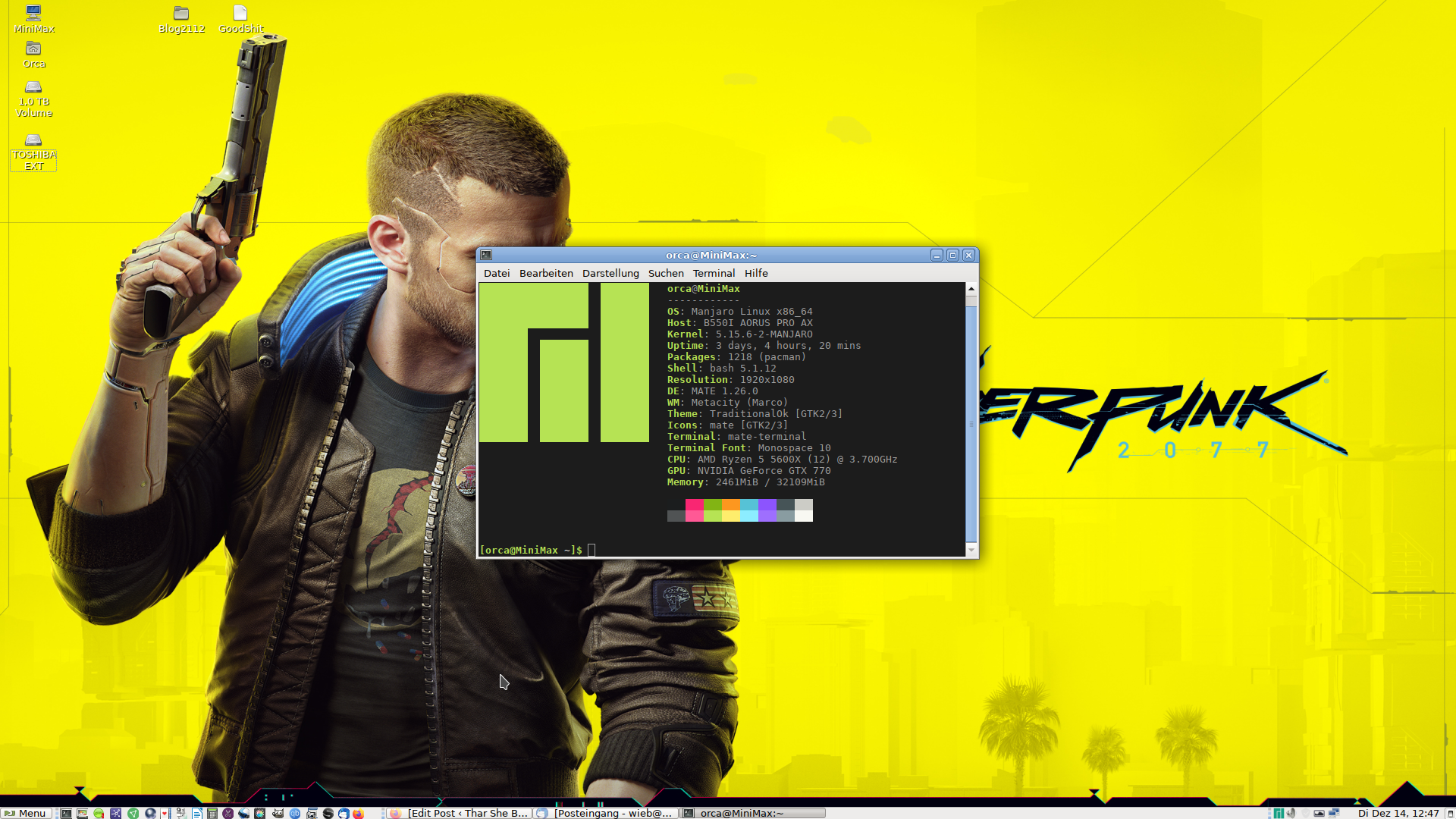The image size is (1456, 819).
Task: Click the terminal window menu icon in titlebar
Action: pyautogui.click(x=486, y=256)
